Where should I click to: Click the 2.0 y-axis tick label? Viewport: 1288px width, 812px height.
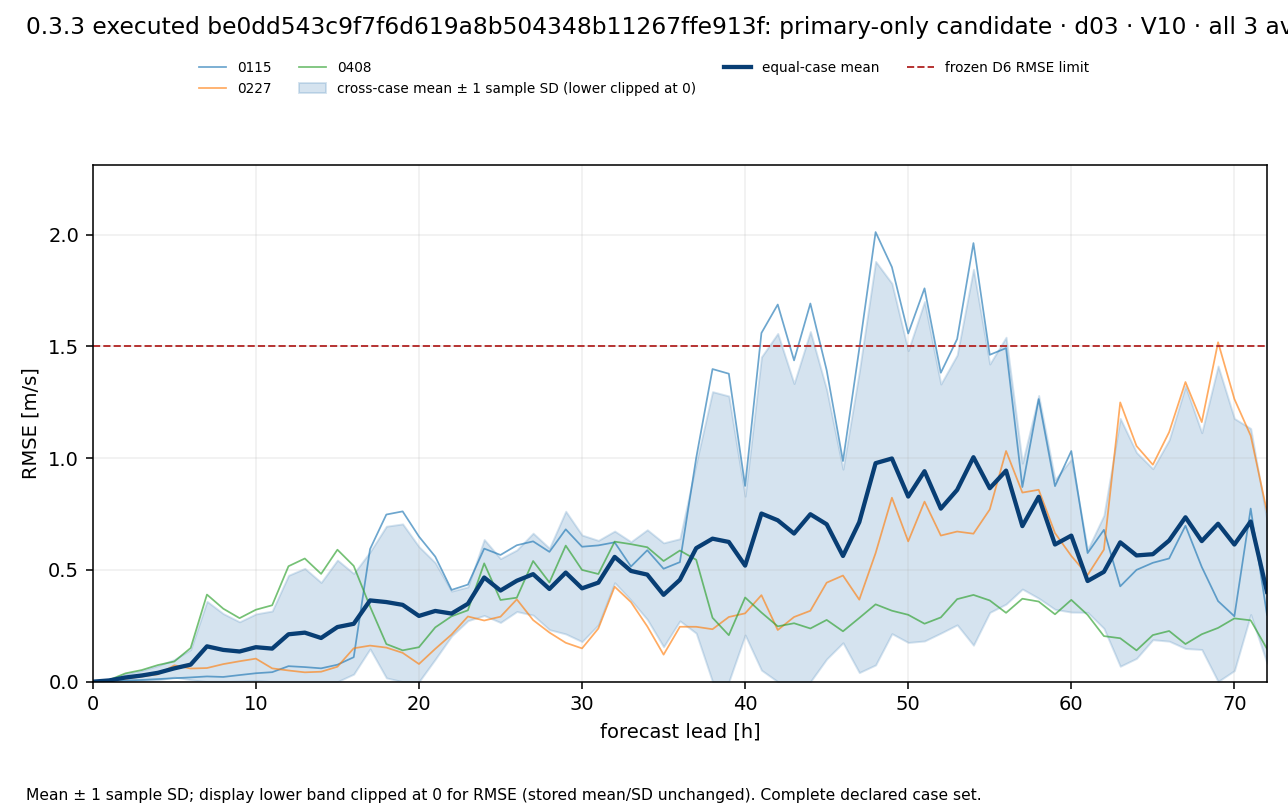[x=66, y=236]
